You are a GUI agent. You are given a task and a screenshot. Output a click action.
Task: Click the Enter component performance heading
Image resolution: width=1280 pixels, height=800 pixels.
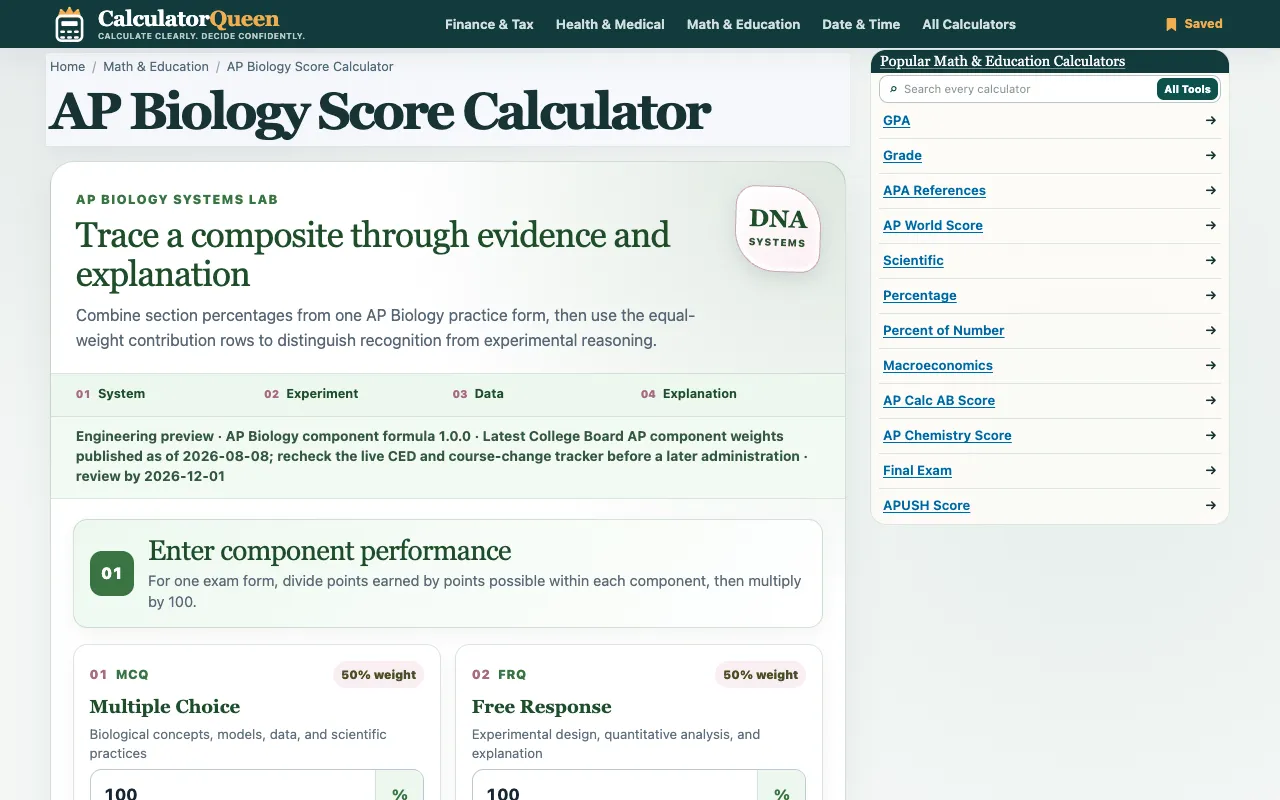coord(329,551)
